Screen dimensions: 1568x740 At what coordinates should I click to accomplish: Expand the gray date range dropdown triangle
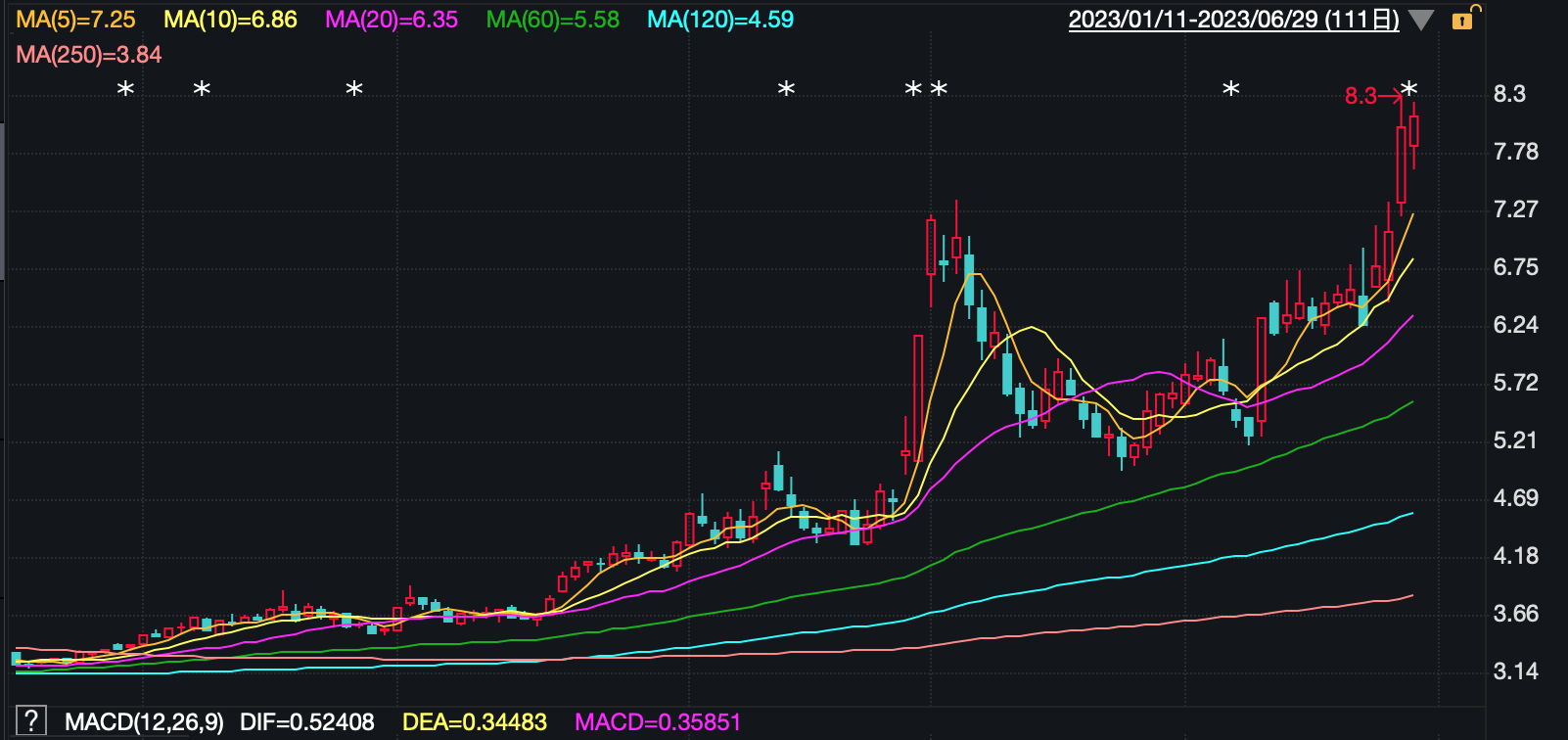coord(1420,21)
